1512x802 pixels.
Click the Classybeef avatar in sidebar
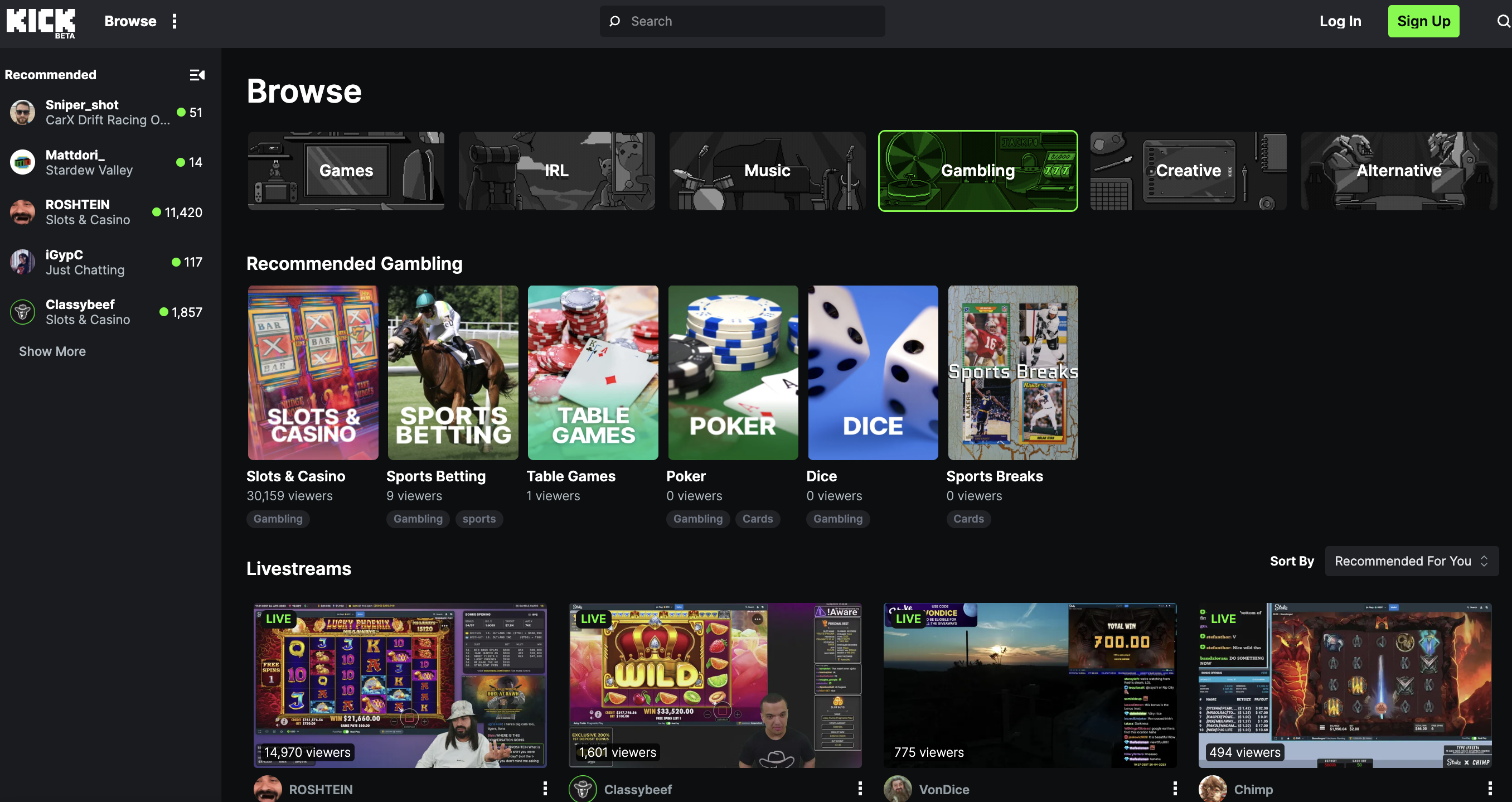[x=23, y=312]
